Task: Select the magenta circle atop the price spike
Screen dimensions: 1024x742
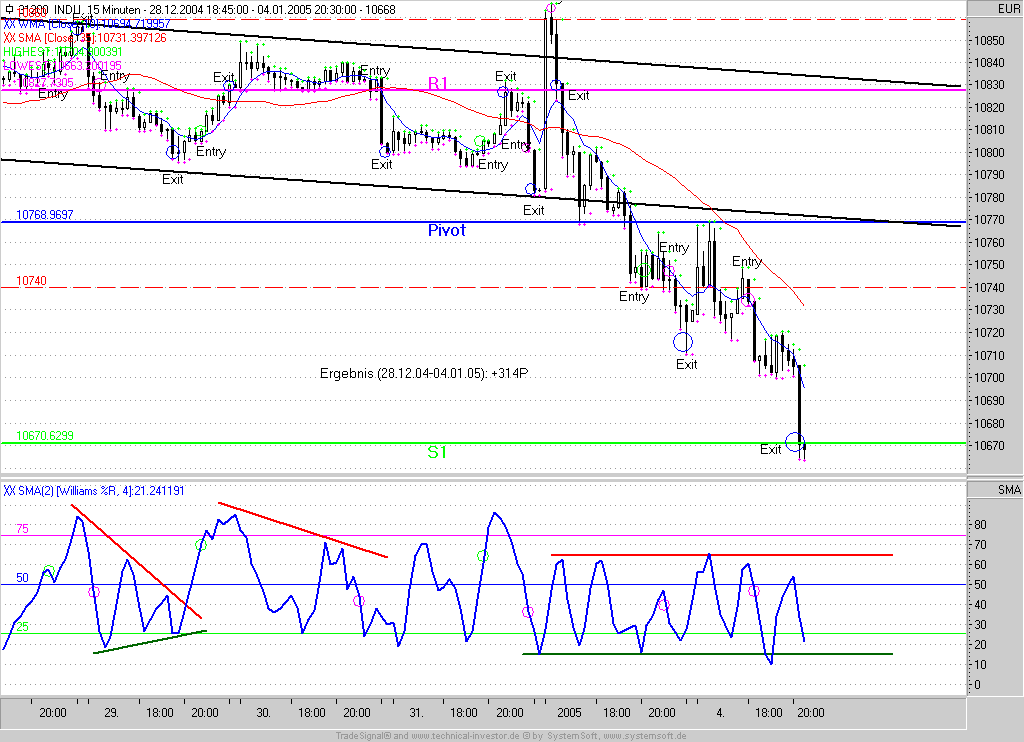Action: click(x=550, y=9)
